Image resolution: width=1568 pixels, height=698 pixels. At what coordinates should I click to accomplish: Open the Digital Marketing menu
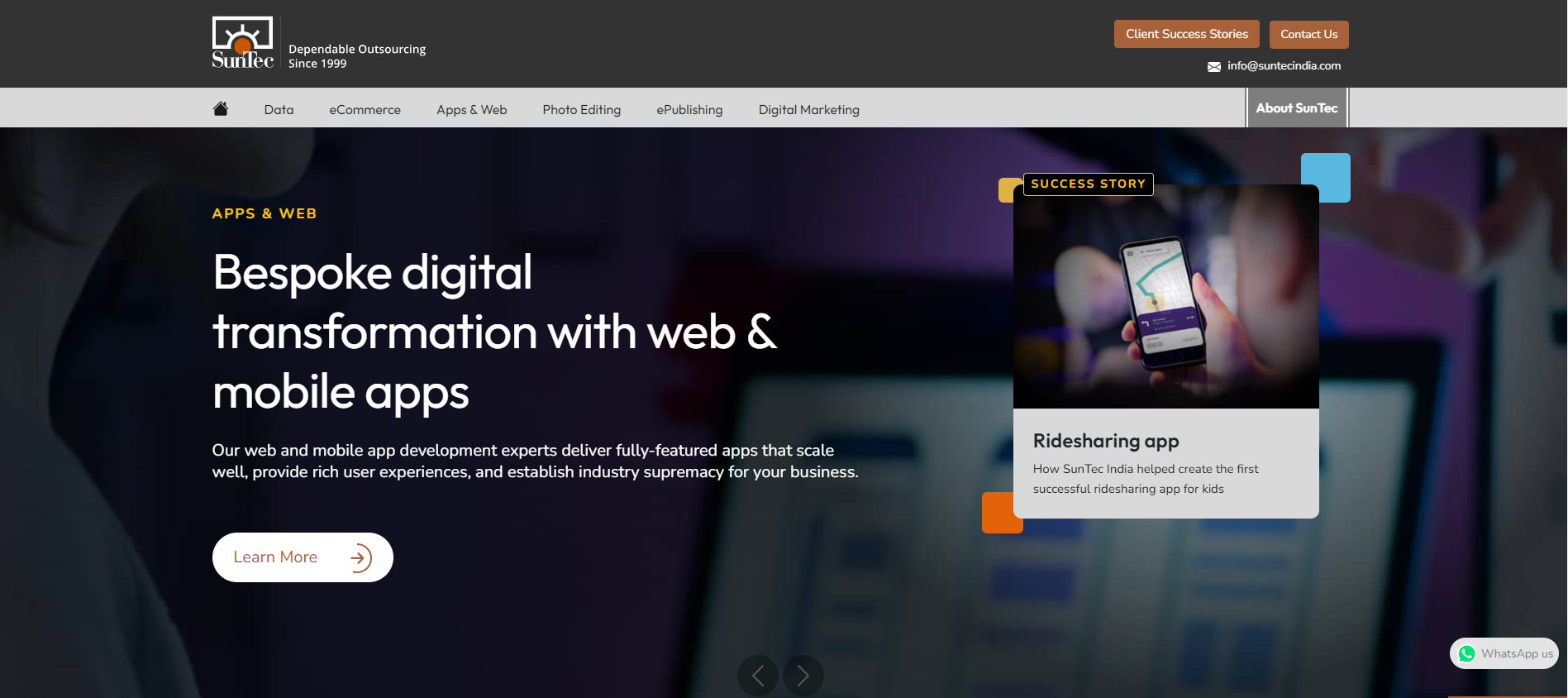pos(808,109)
